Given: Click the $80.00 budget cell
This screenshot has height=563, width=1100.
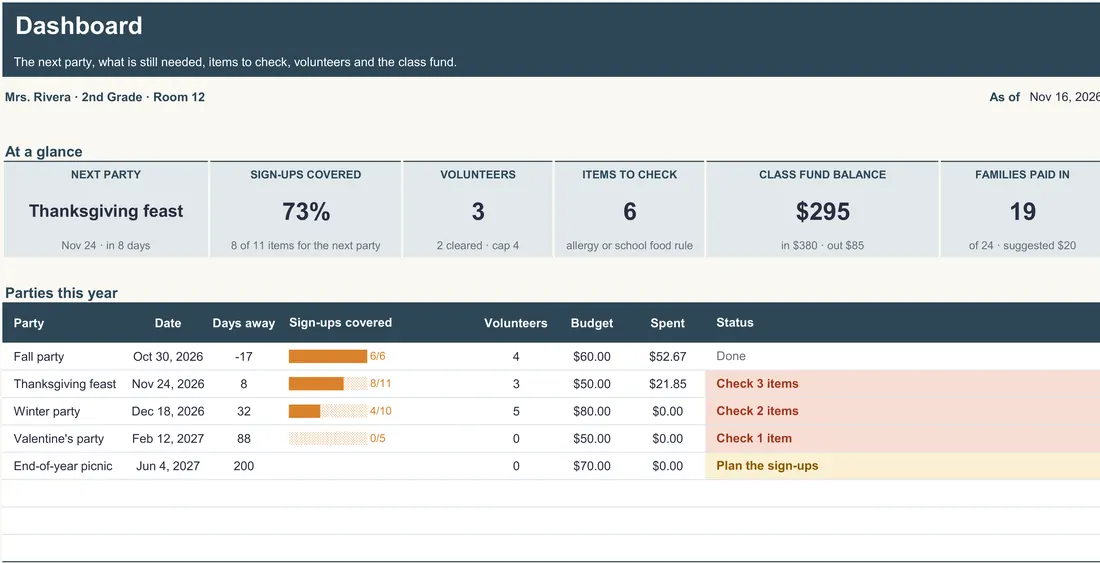Looking at the screenshot, I should pyautogui.click(x=591, y=412).
